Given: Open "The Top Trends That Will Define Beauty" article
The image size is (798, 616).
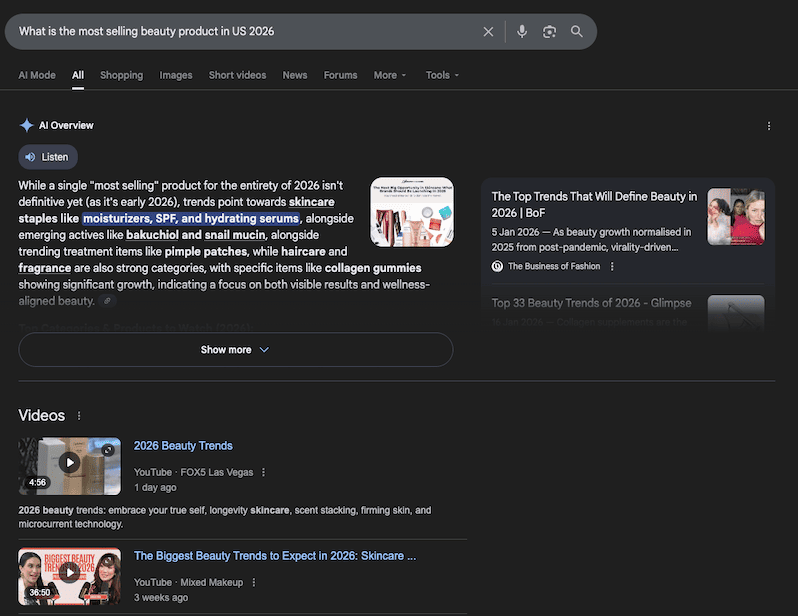Looking at the screenshot, I should pos(594,205).
